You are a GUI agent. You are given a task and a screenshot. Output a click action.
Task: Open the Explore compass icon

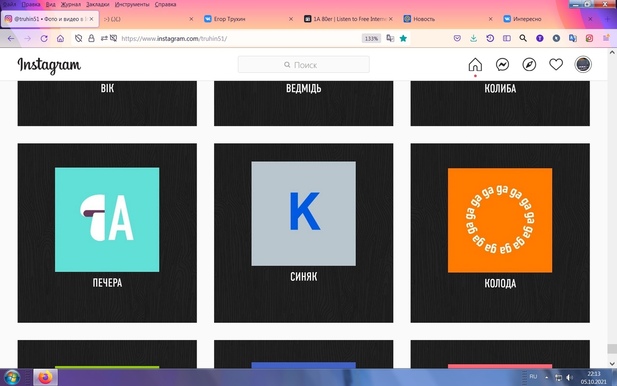529,65
